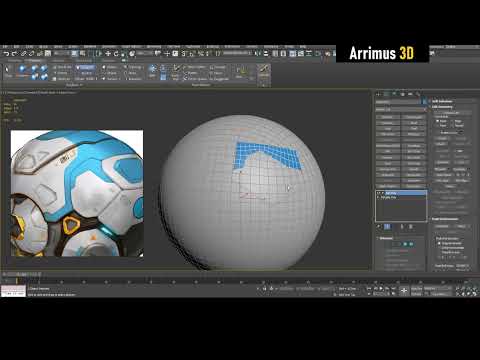Screen dimensions: 480x360
Task: Open the selection filter dropdown in toolbar
Action: point(61,54)
